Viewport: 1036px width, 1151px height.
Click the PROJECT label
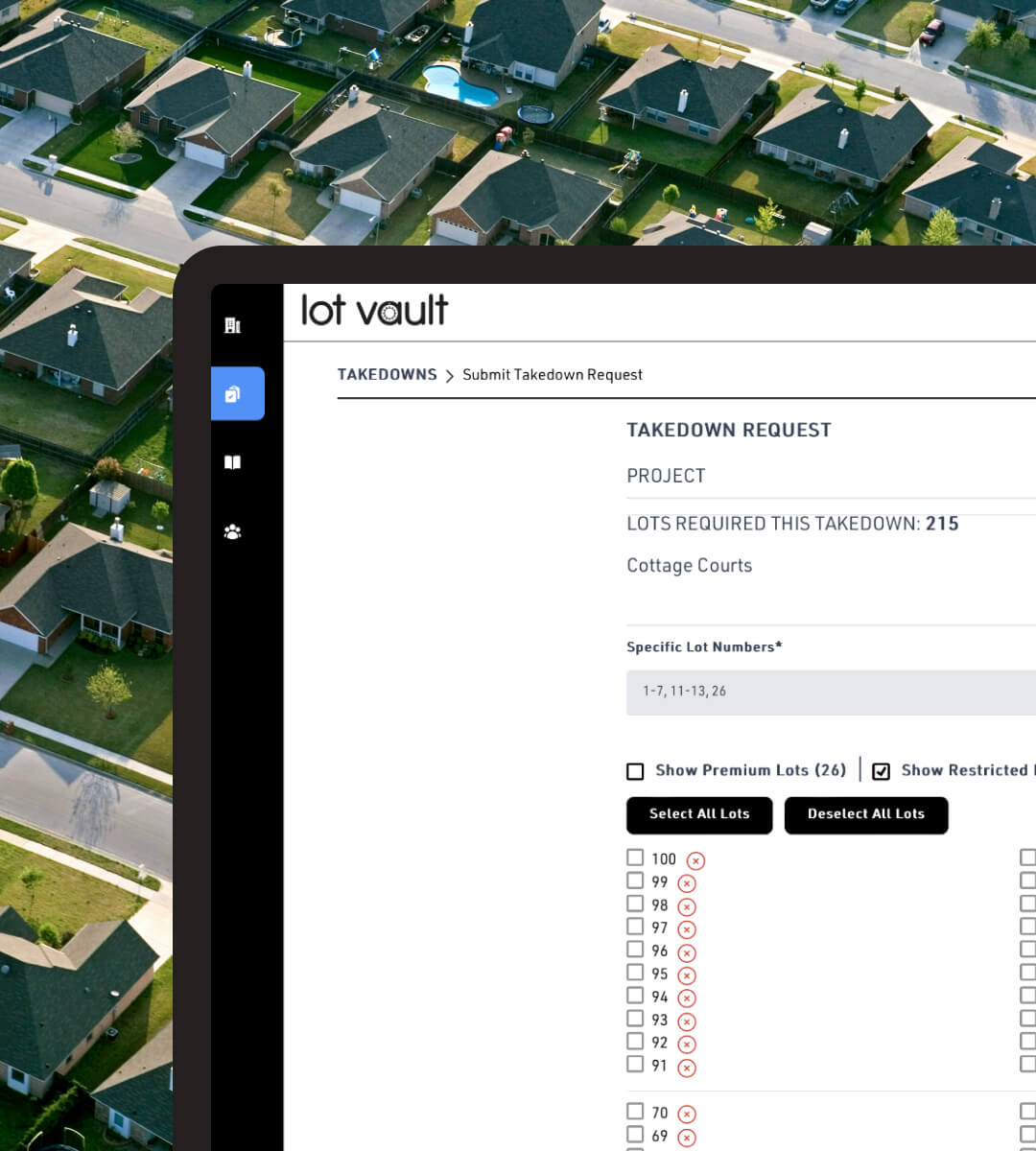666,476
